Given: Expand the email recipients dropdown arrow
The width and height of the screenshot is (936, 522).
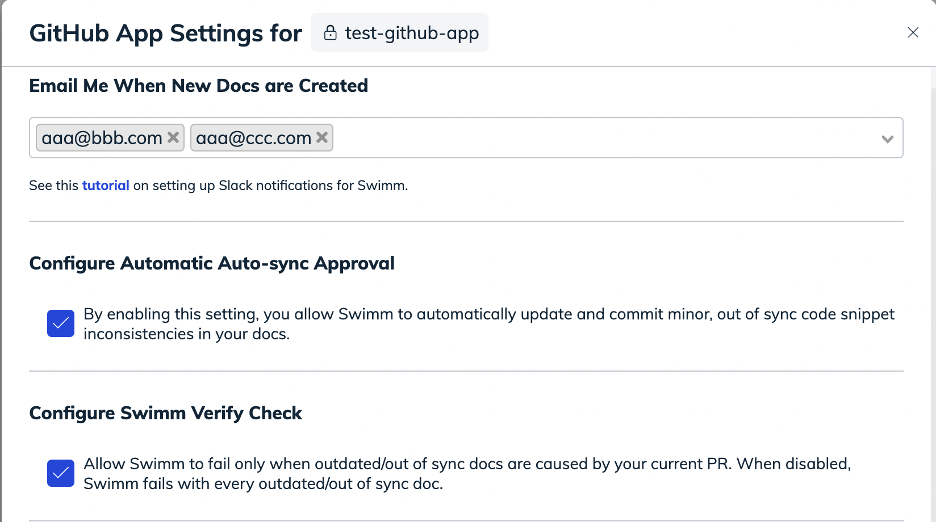Looking at the screenshot, I should [x=887, y=139].
